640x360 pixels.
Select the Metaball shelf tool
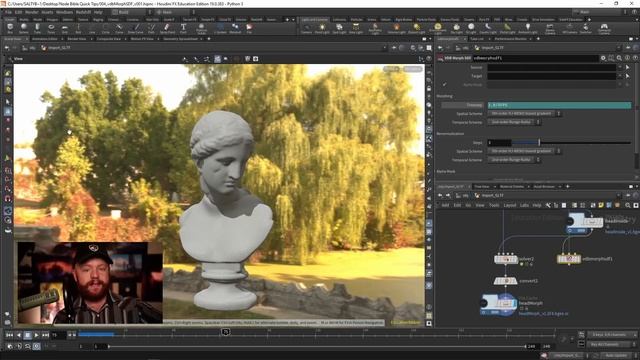235,29
